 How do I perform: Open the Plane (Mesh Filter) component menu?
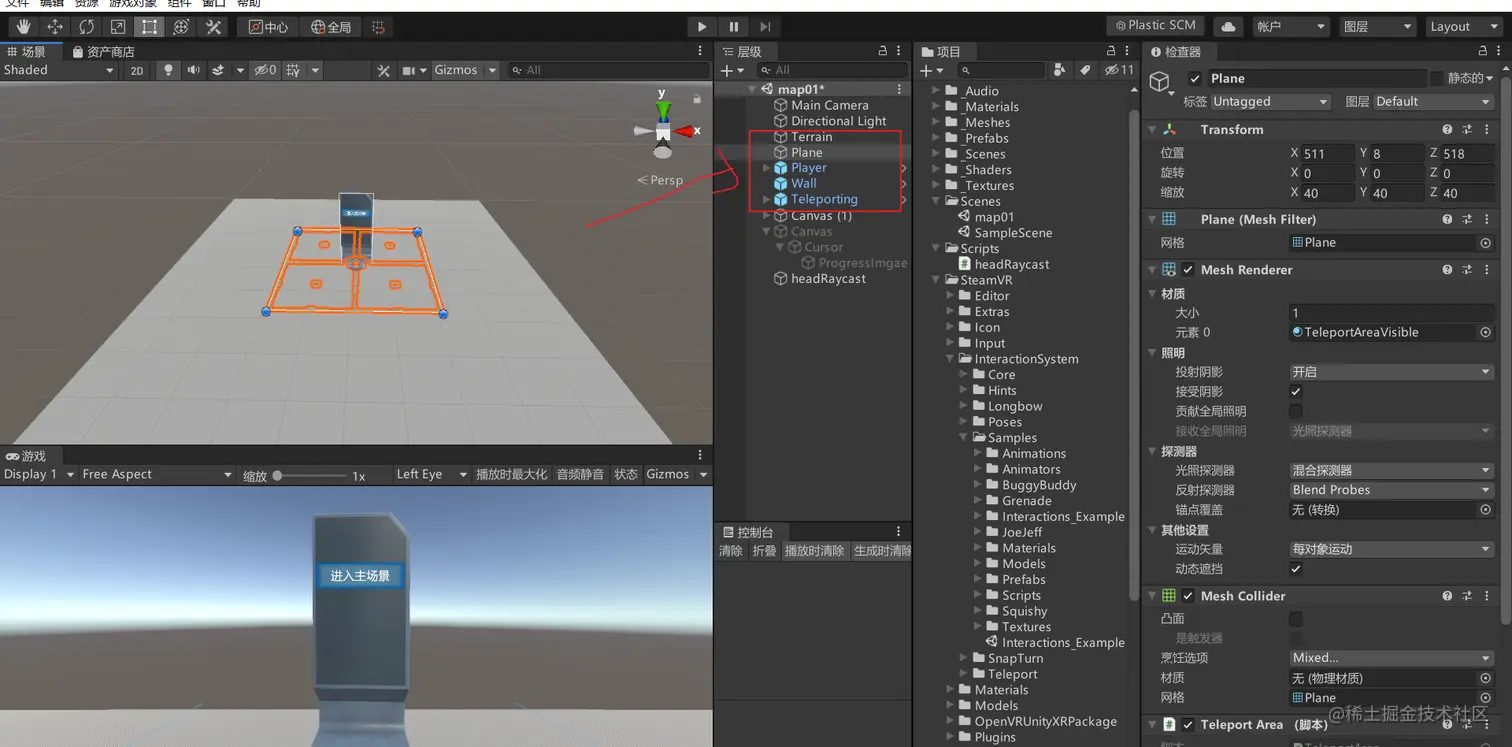(x=1486, y=219)
